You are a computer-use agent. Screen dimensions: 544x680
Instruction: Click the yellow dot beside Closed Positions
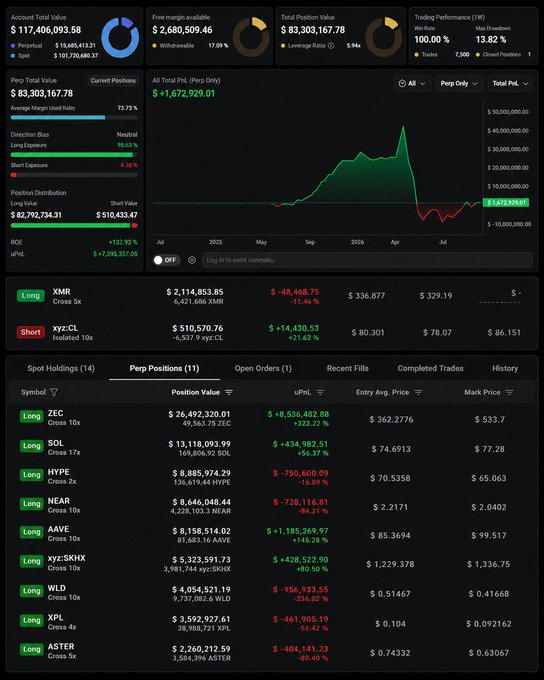pos(478,55)
